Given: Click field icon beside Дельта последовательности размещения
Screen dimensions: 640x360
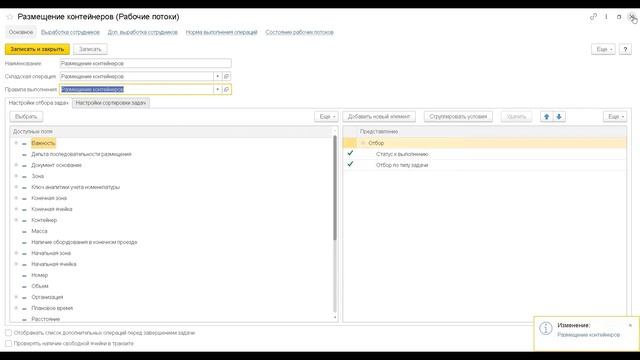Looking at the screenshot, I should [x=24, y=155].
